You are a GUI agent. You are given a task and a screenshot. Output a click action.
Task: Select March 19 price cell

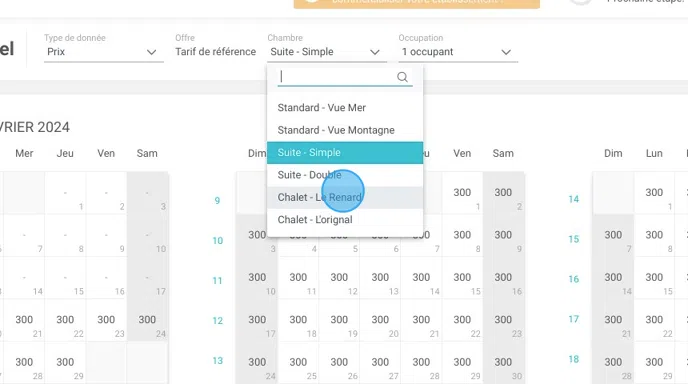pyautogui.click(x=339, y=320)
